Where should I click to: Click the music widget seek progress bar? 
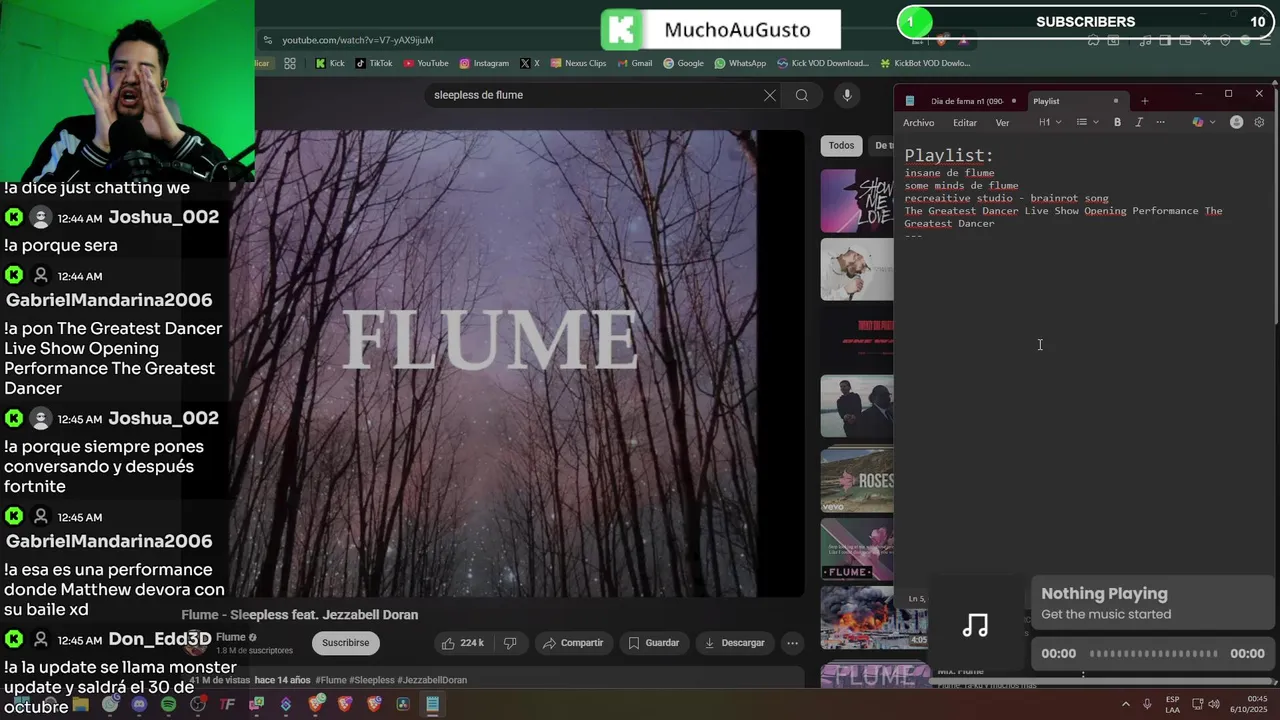(x=1153, y=654)
